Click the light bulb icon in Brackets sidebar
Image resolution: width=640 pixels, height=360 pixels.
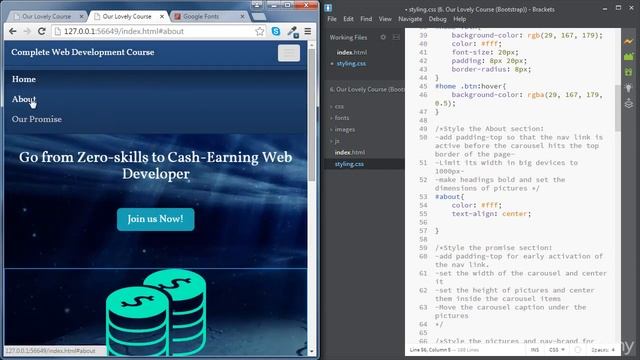(629, 87)
